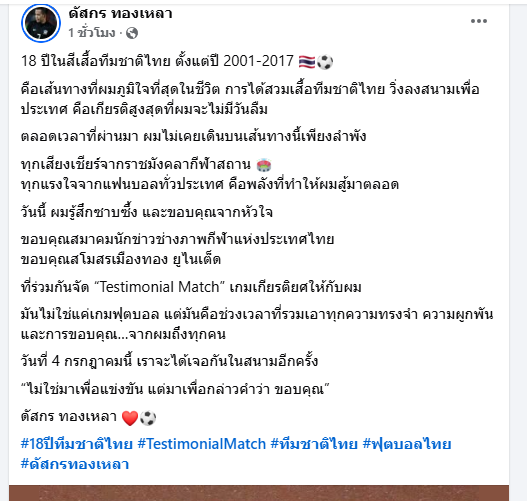The height and width of the screenshot is (501, 527).
Task: Open hashtag #ฟุตบอลไทย
Action: [407, 444]
